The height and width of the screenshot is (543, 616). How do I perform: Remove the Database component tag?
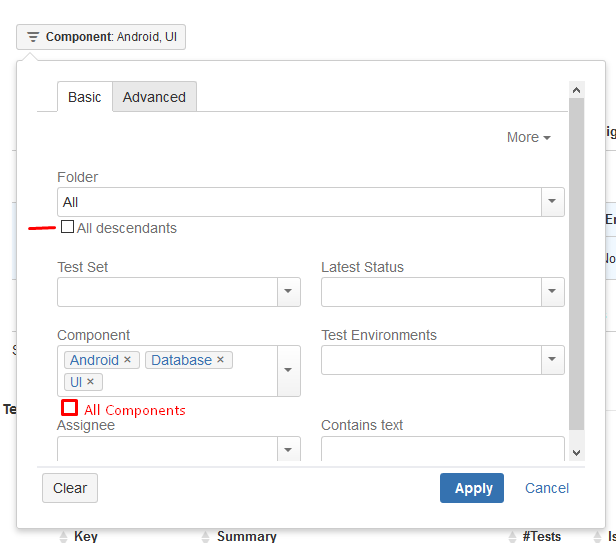tap(220, 360)
